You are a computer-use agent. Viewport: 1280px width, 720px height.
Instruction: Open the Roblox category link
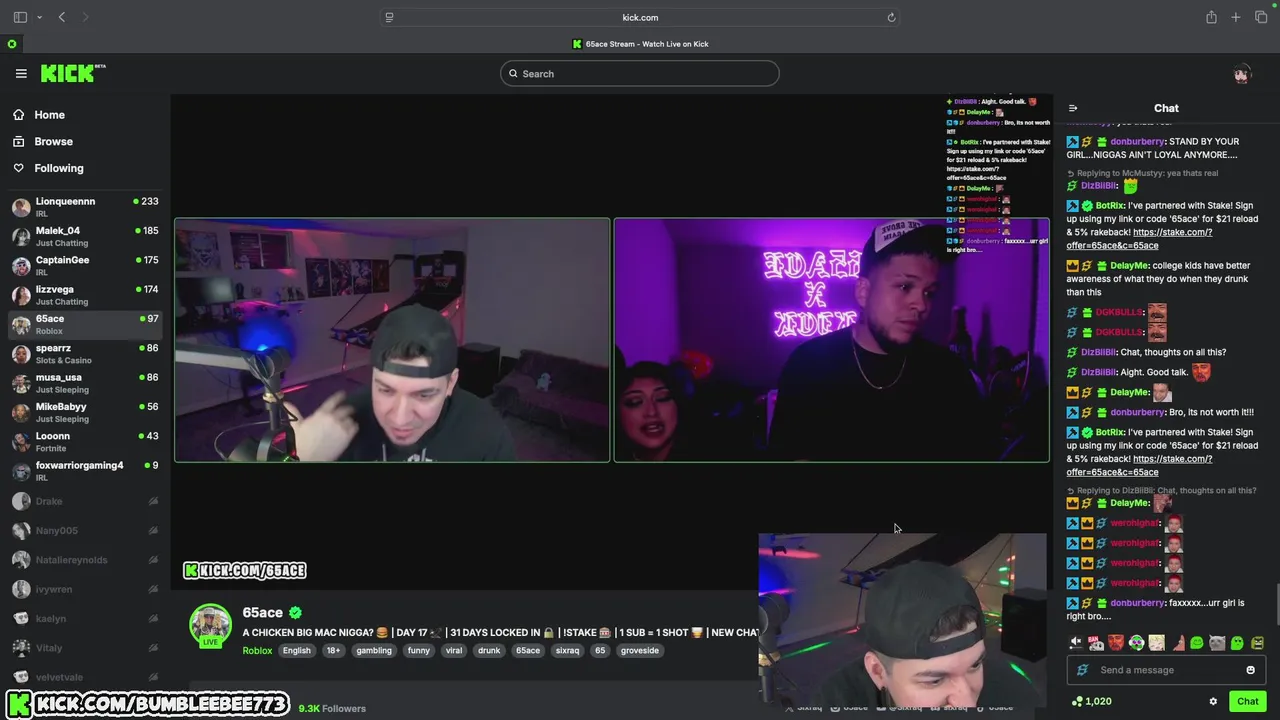point(257,650)
